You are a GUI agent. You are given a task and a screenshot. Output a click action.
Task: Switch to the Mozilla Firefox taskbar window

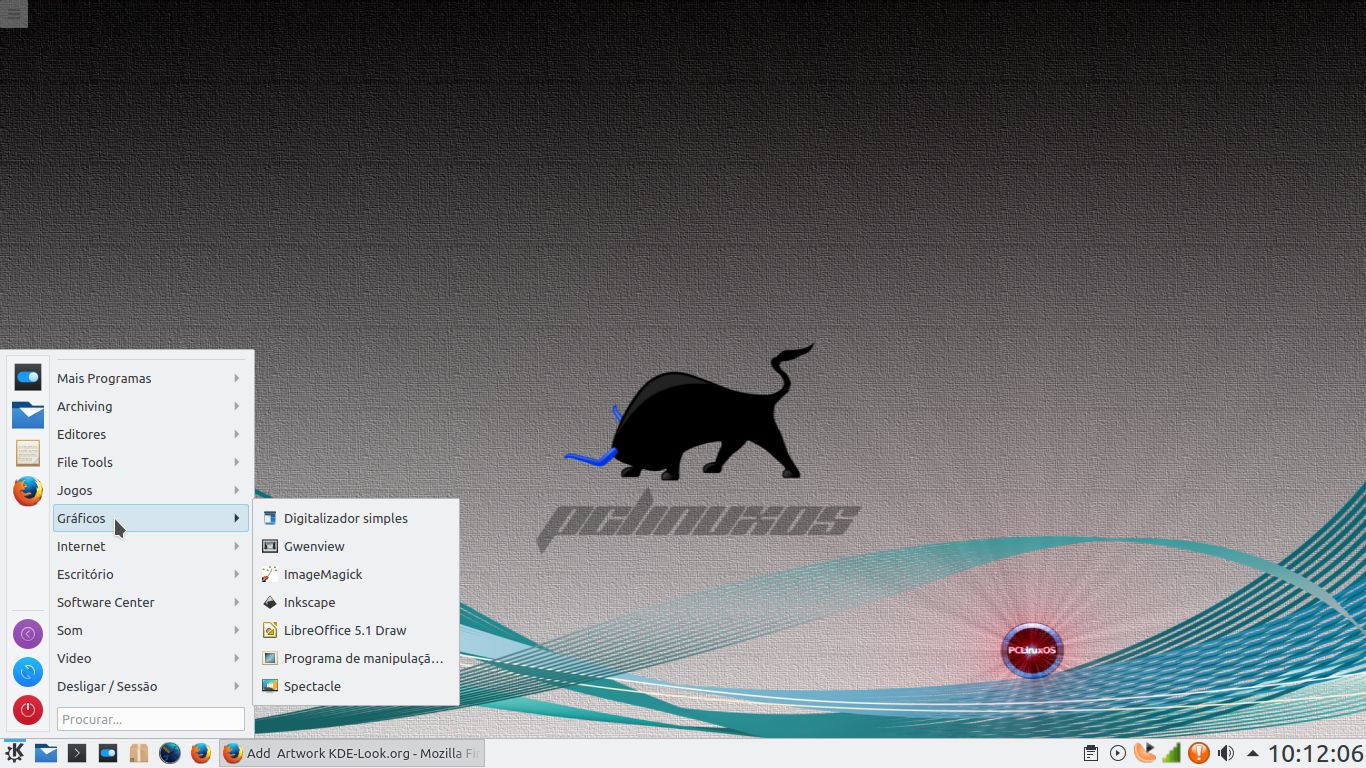pos(352,753)
